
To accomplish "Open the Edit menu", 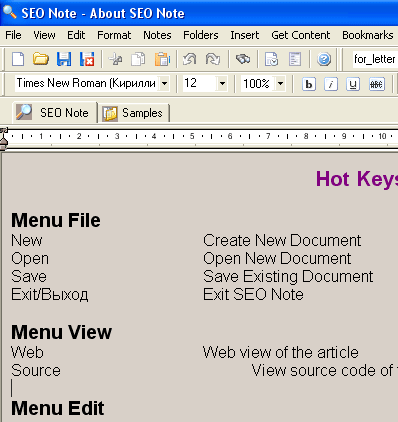I will pyautogui.click(x=76, y=35).
